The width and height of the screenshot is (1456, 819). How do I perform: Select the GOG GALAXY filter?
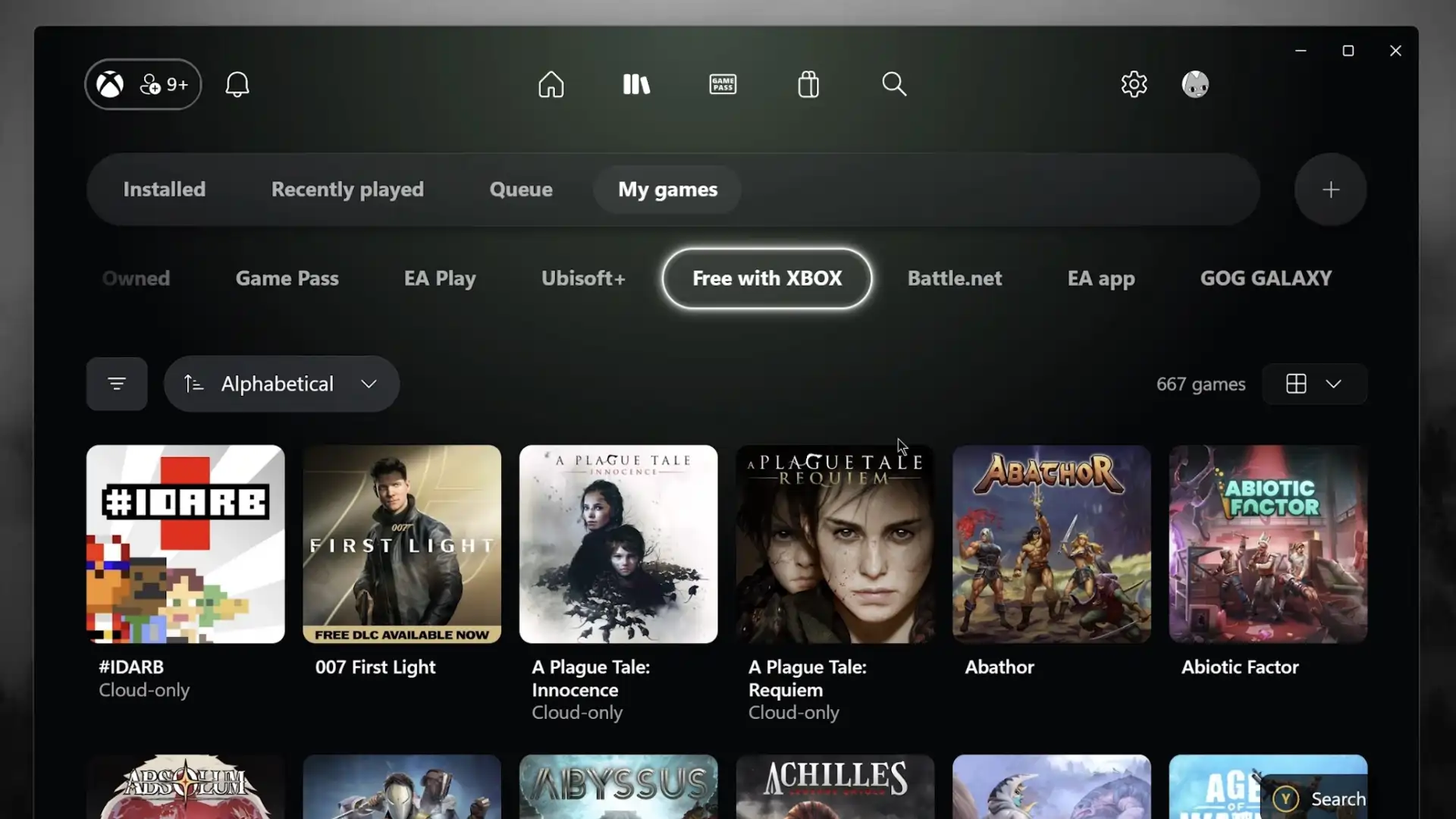[1266, 278]
